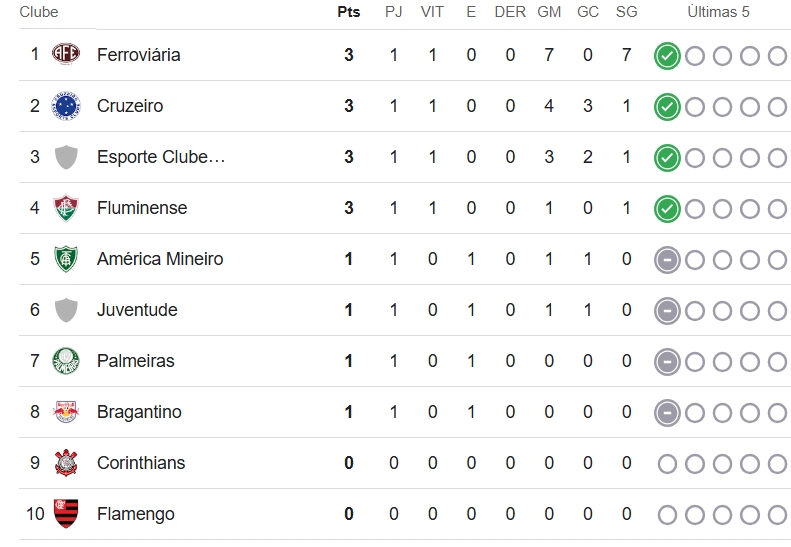Viewport: 791px width, 547px height.
Task: Click Cruzeiro's green win result icon
Action: click(x=667, y=107)
